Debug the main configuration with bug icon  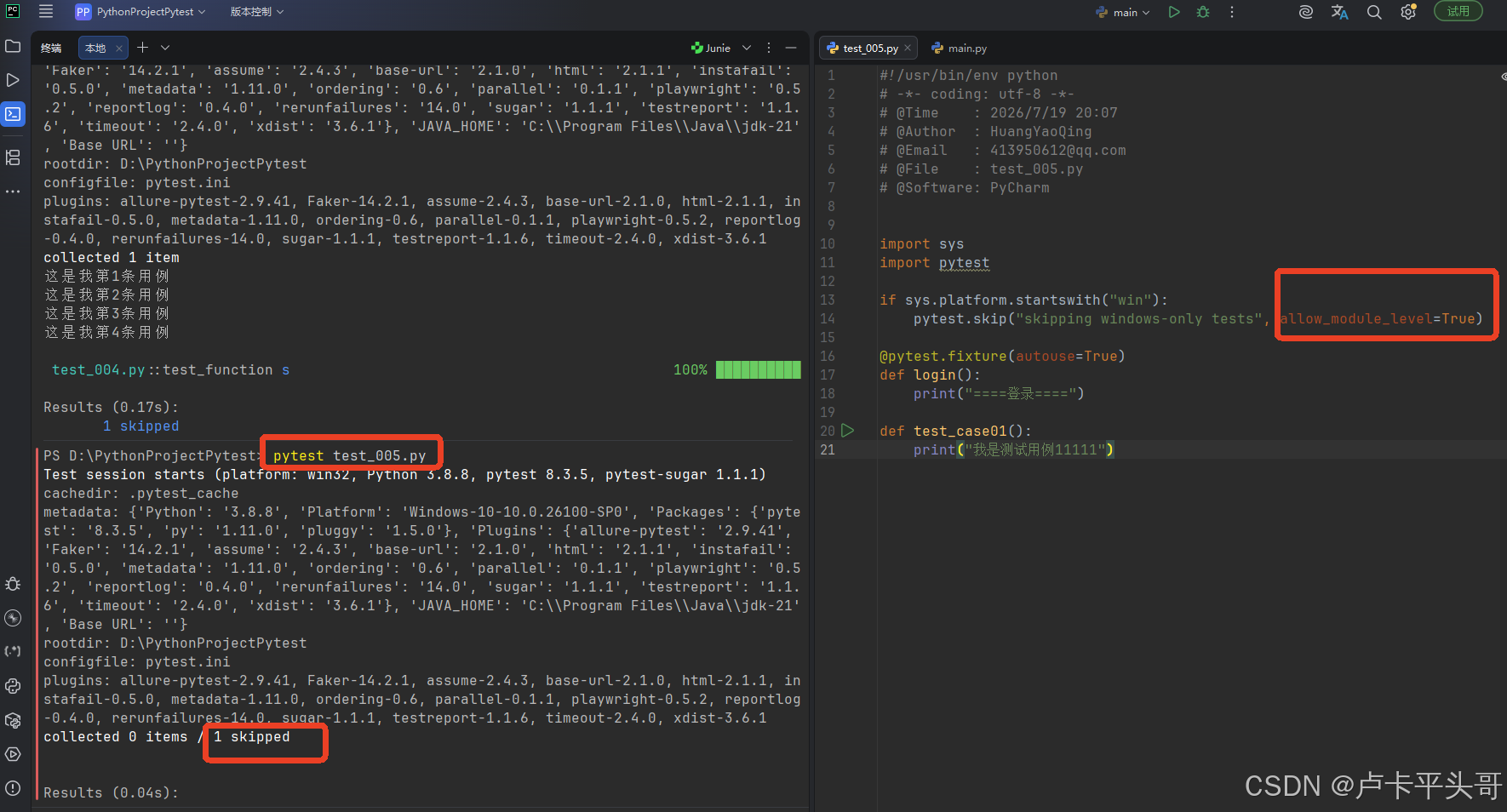(x=1203, y=12)
